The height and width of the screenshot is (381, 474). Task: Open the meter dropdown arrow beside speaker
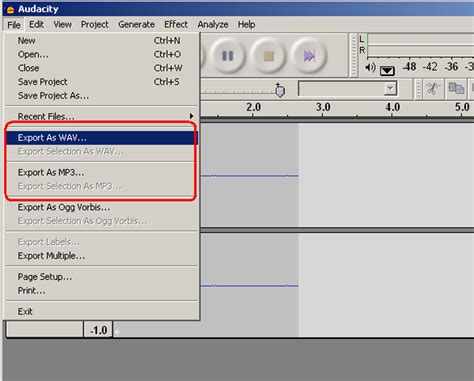click(x=387, y=70)
